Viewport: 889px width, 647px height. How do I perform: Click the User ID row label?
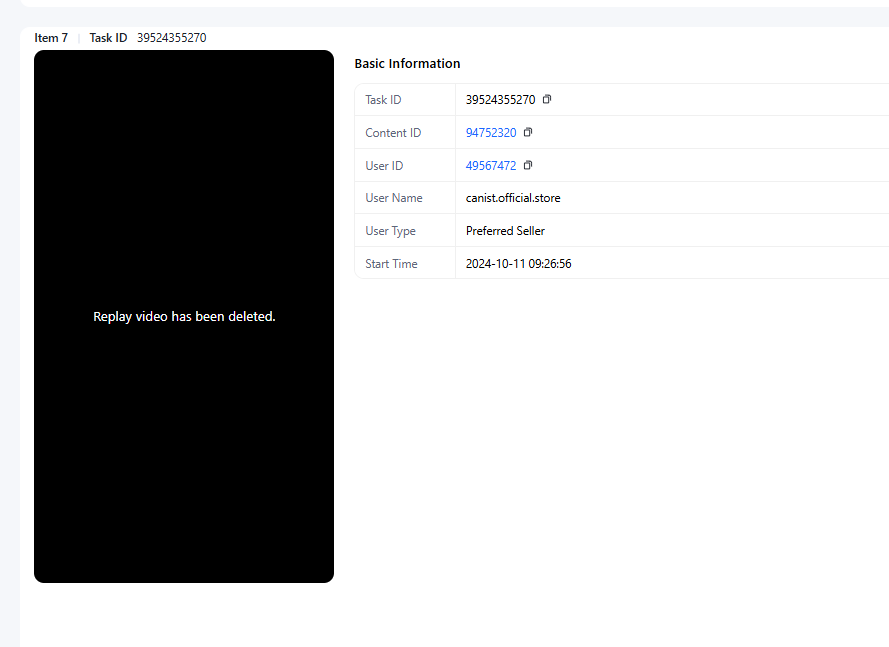384,166
